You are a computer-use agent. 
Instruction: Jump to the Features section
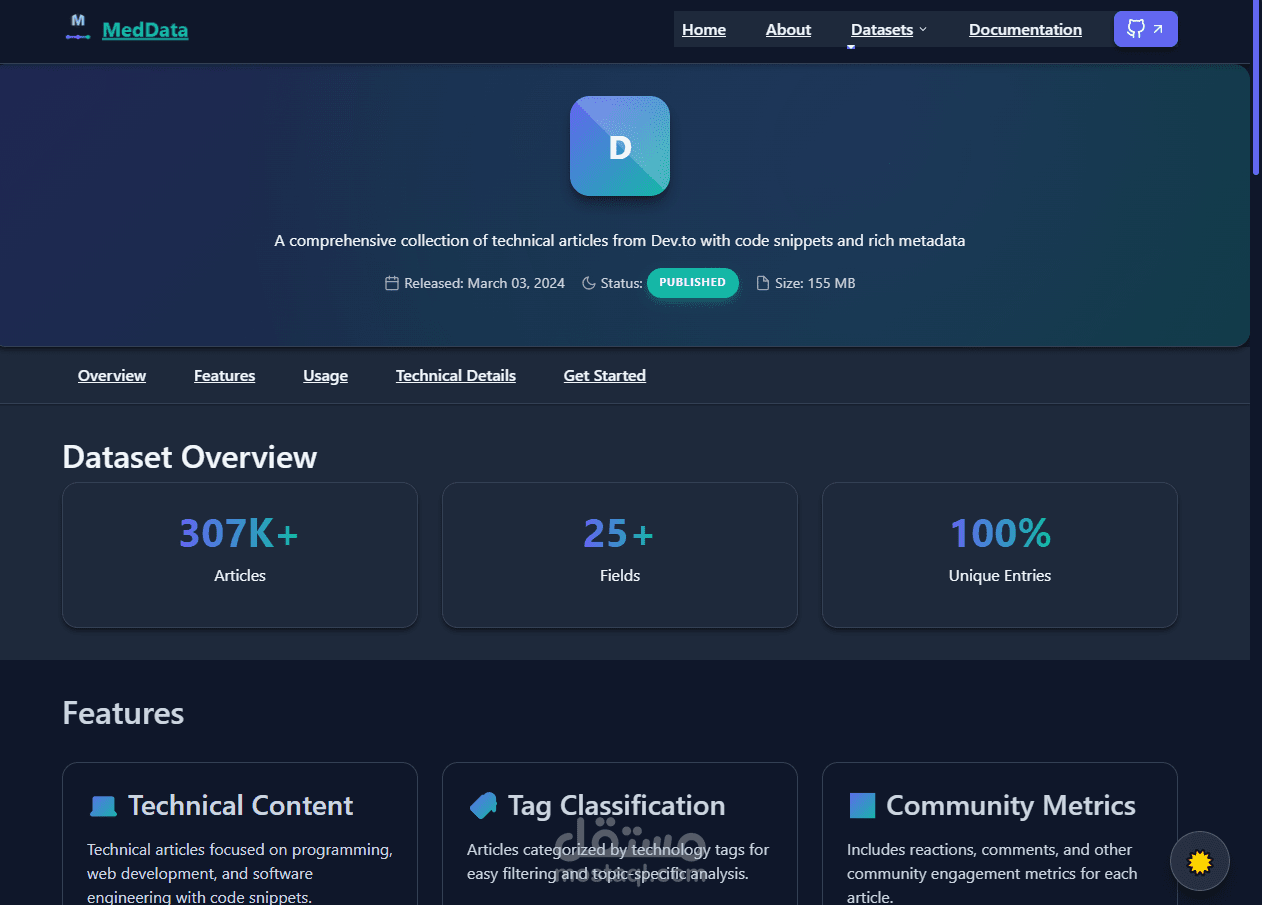click(224, 376)
